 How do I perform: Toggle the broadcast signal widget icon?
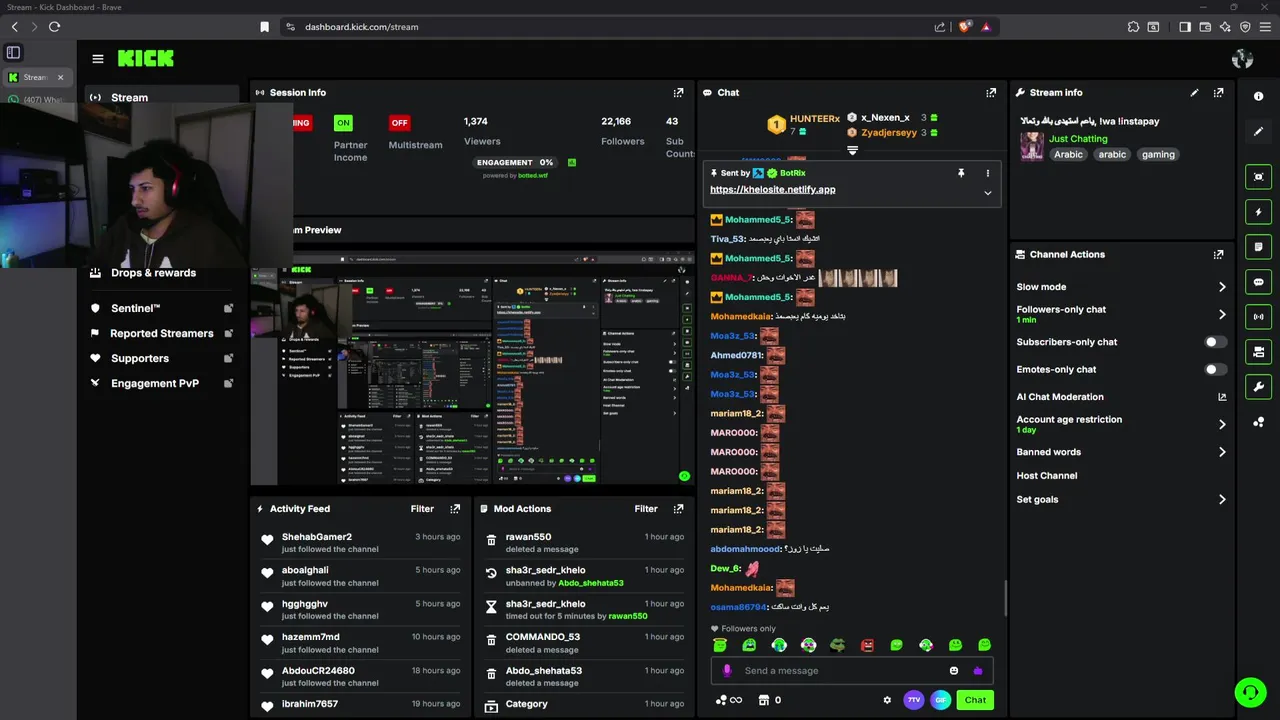(1259, 317)
